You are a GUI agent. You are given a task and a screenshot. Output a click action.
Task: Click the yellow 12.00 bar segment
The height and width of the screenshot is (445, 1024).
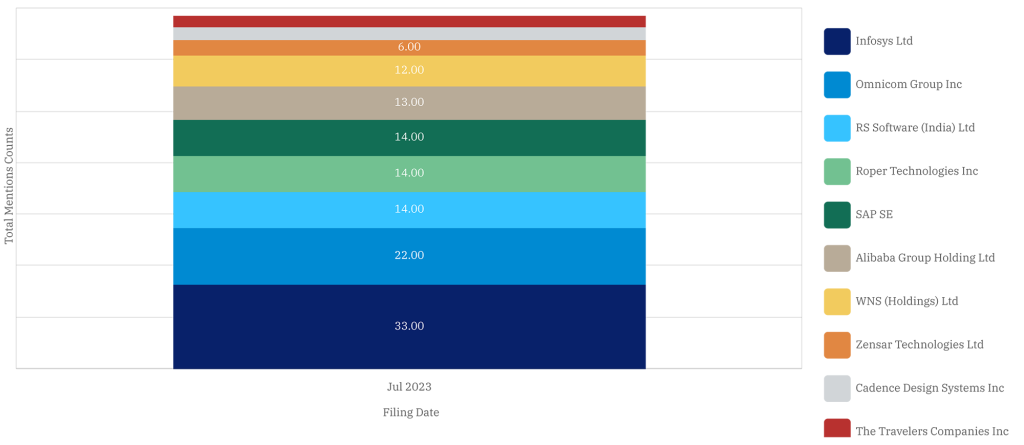409,70
